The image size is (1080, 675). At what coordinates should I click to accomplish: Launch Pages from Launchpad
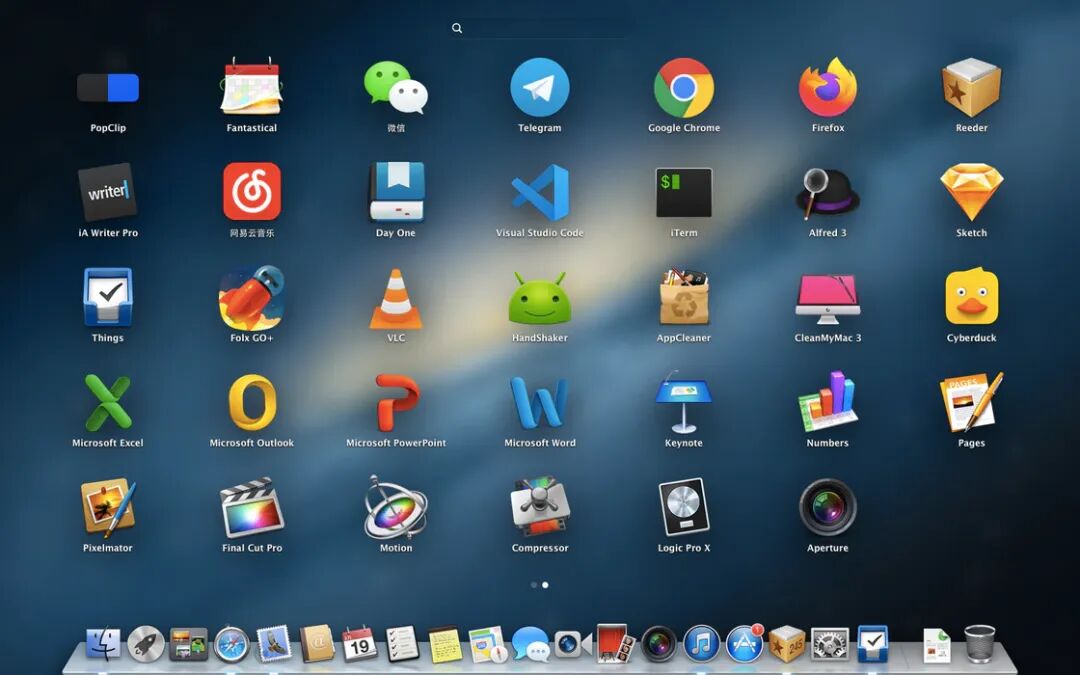[x=972, y=402]
